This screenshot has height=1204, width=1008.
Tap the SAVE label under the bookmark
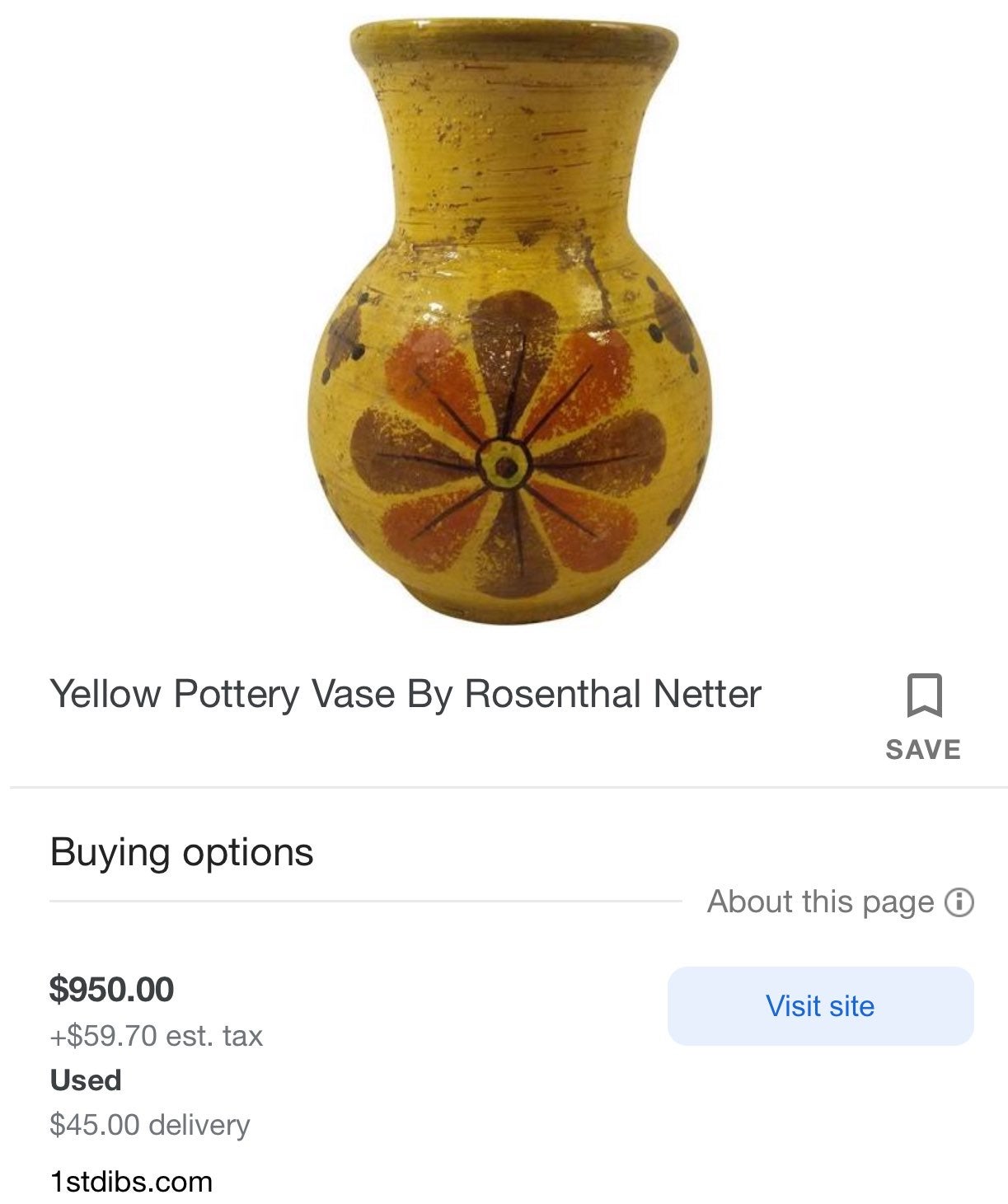click(923, 750)
